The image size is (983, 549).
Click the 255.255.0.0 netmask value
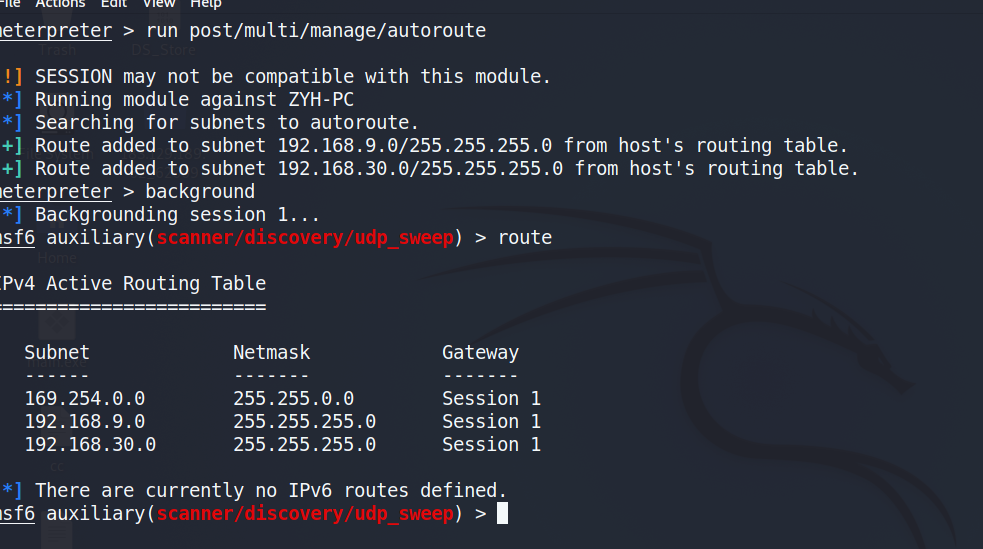[293, 398]
